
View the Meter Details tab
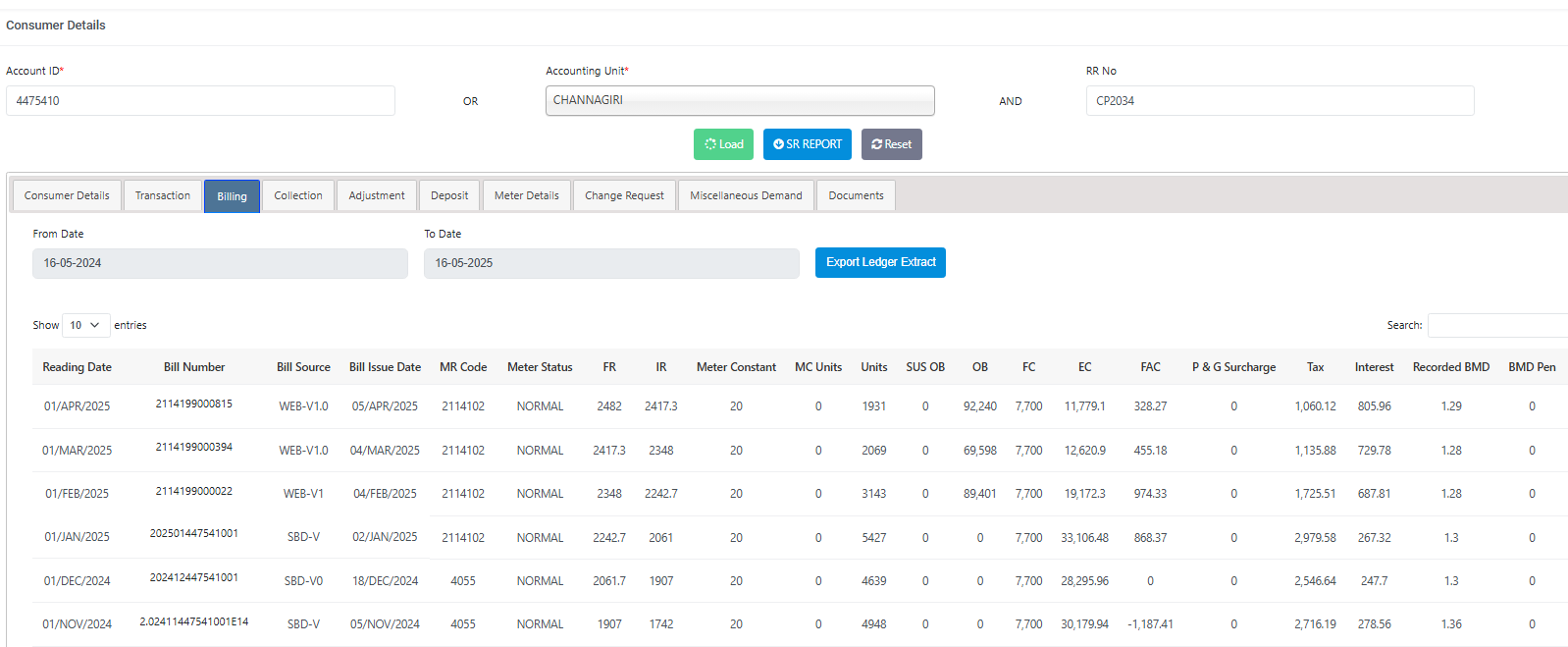527,195
